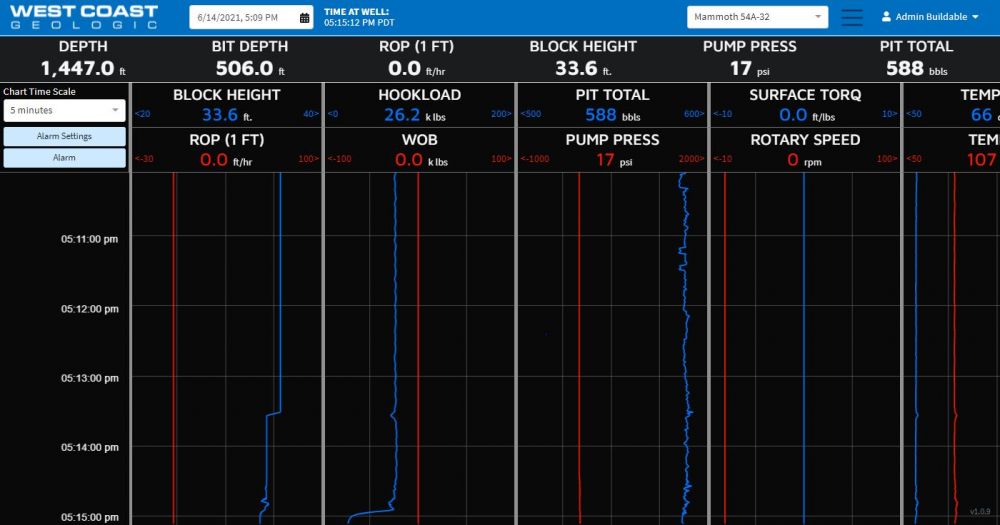
Task: Click the Bit Depth summary readout
Action: [249, 58]
